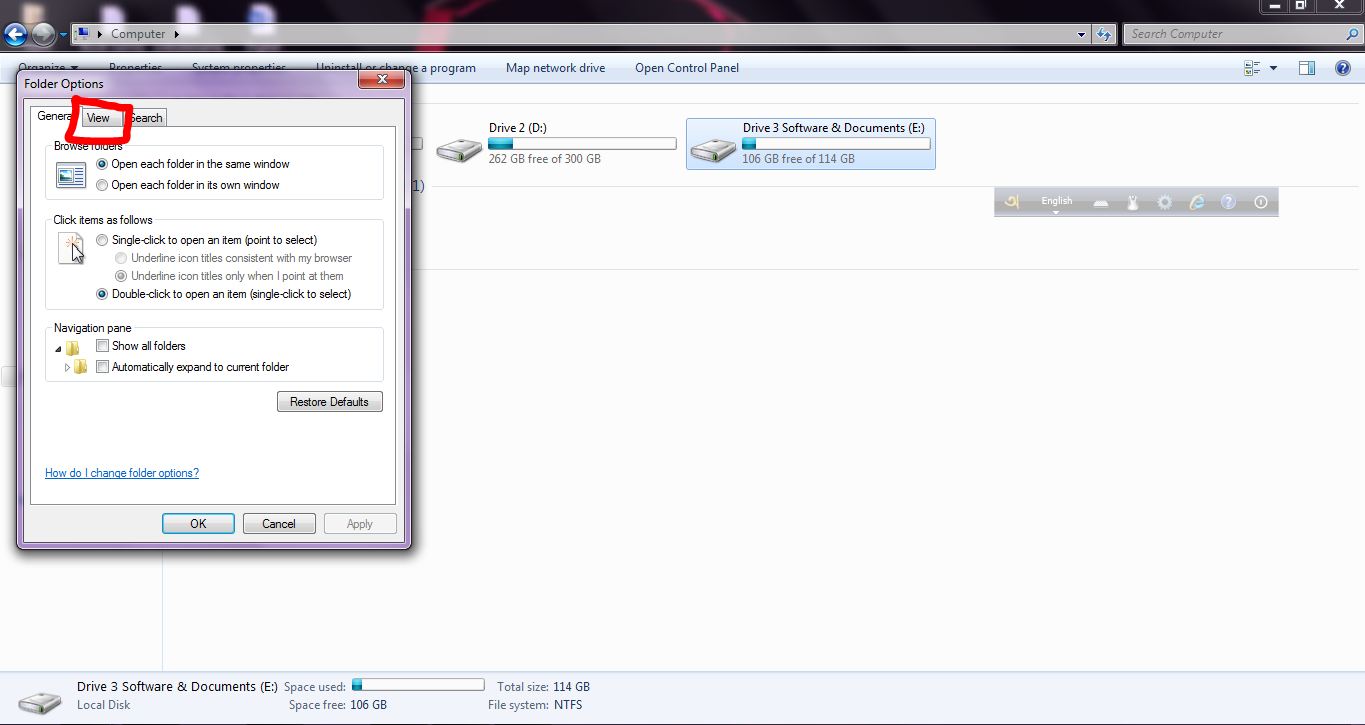The image size is (1365, 725).
Task: Click the back navigation arrow button
Action: tap(15, 33)
